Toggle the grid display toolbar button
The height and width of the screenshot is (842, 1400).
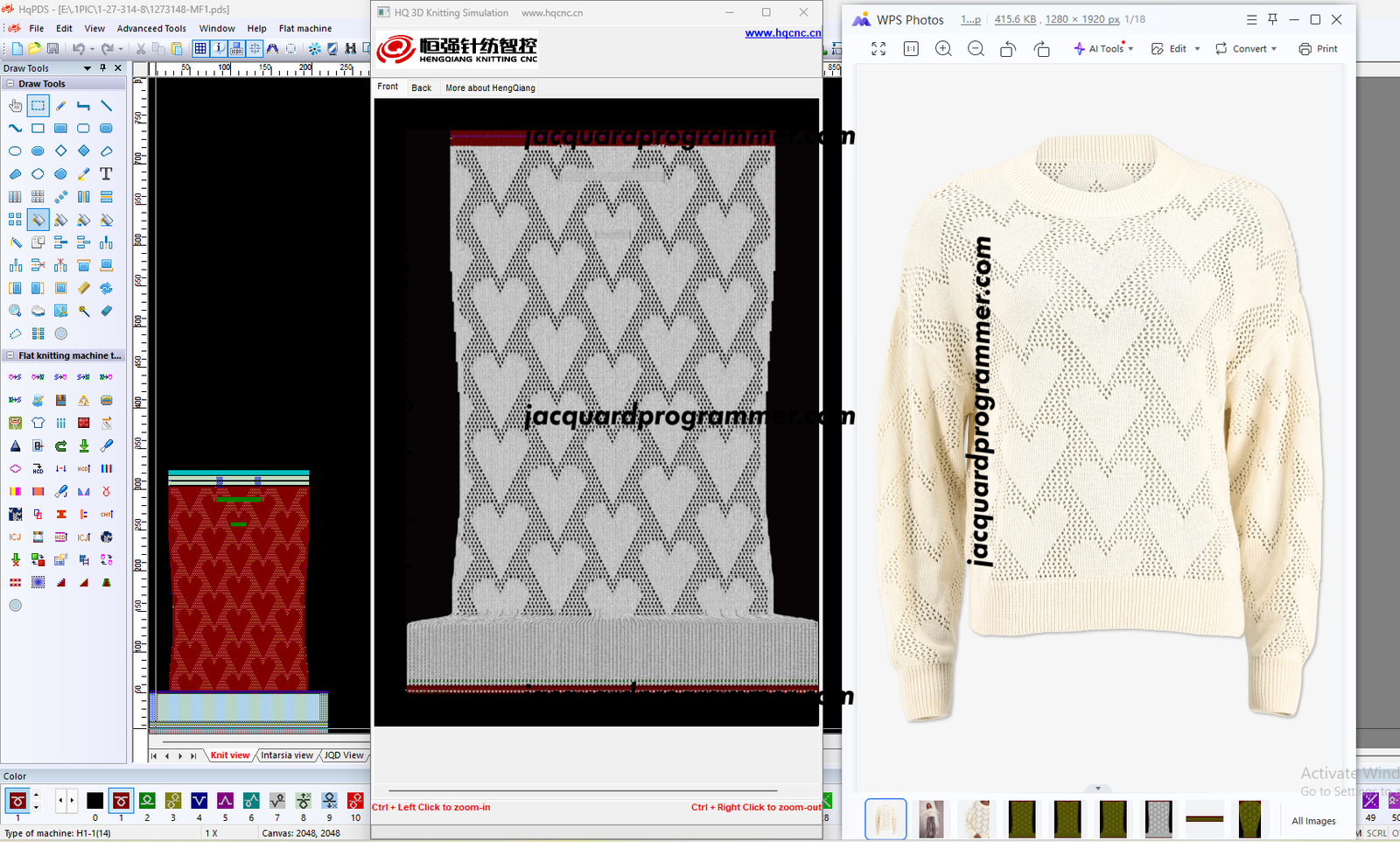[x=200, y=49]
